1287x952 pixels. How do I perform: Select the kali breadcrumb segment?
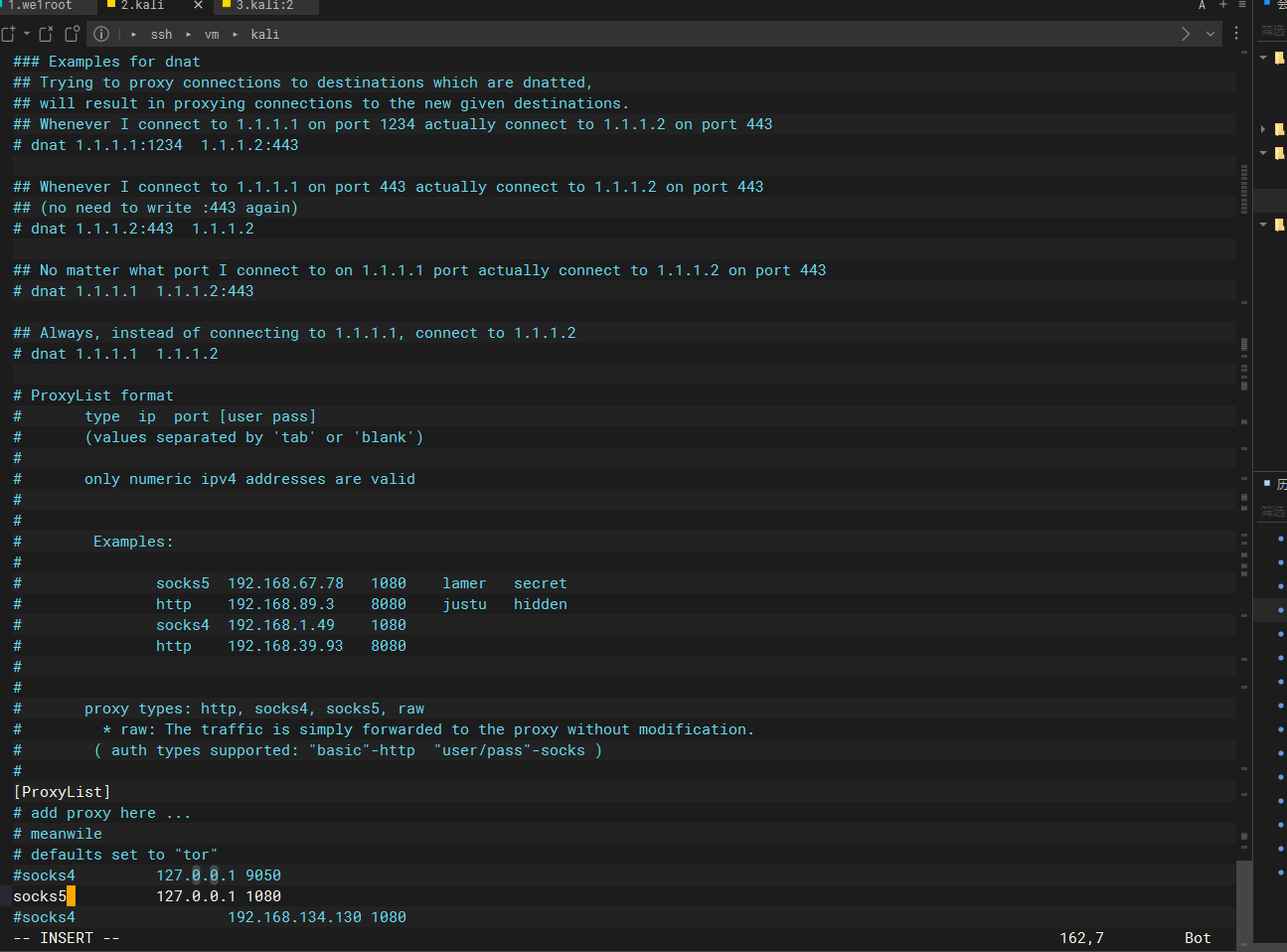tap(264, 35)
